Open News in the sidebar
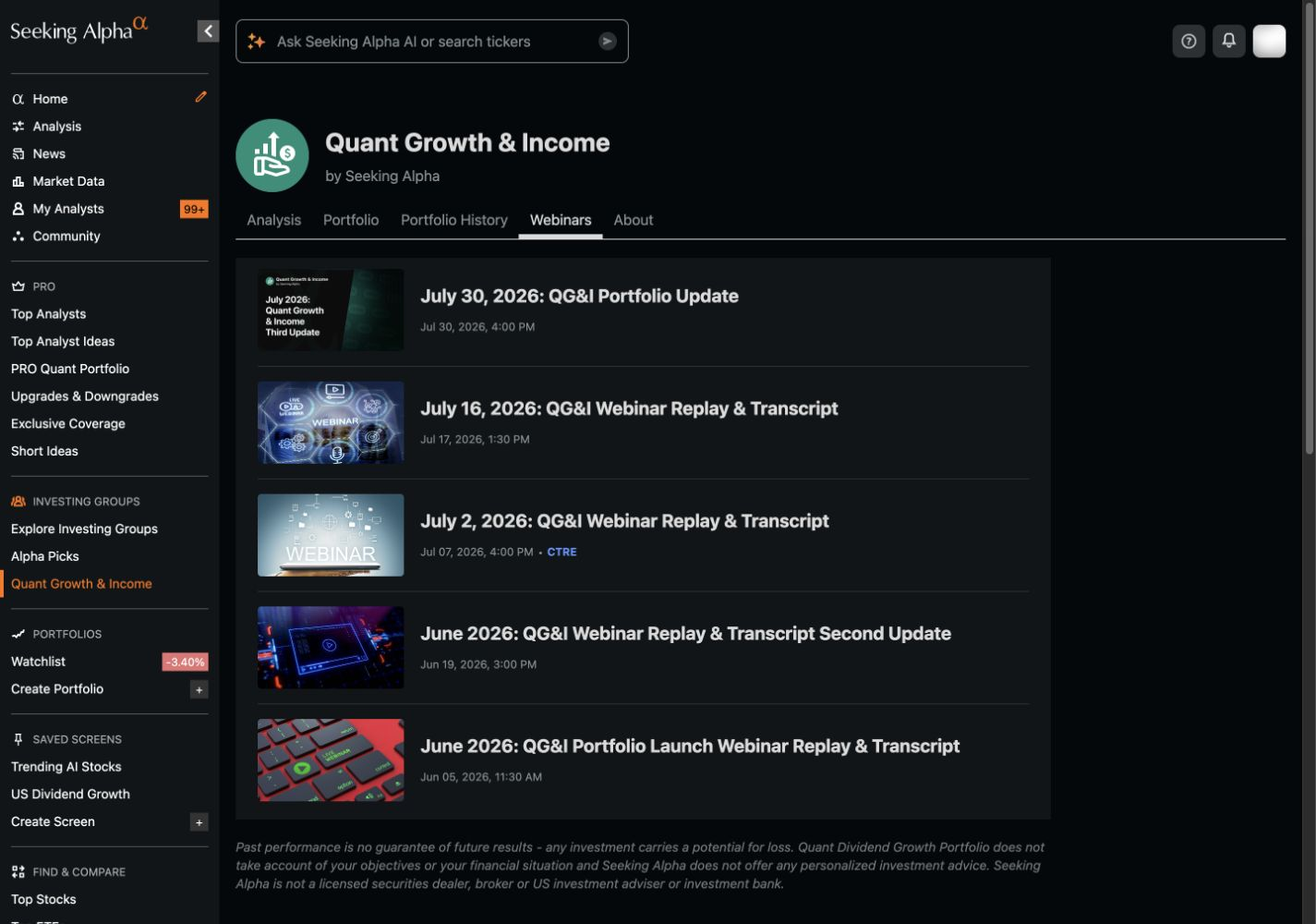The image size is (1316, 924). (x=49, y=154)
